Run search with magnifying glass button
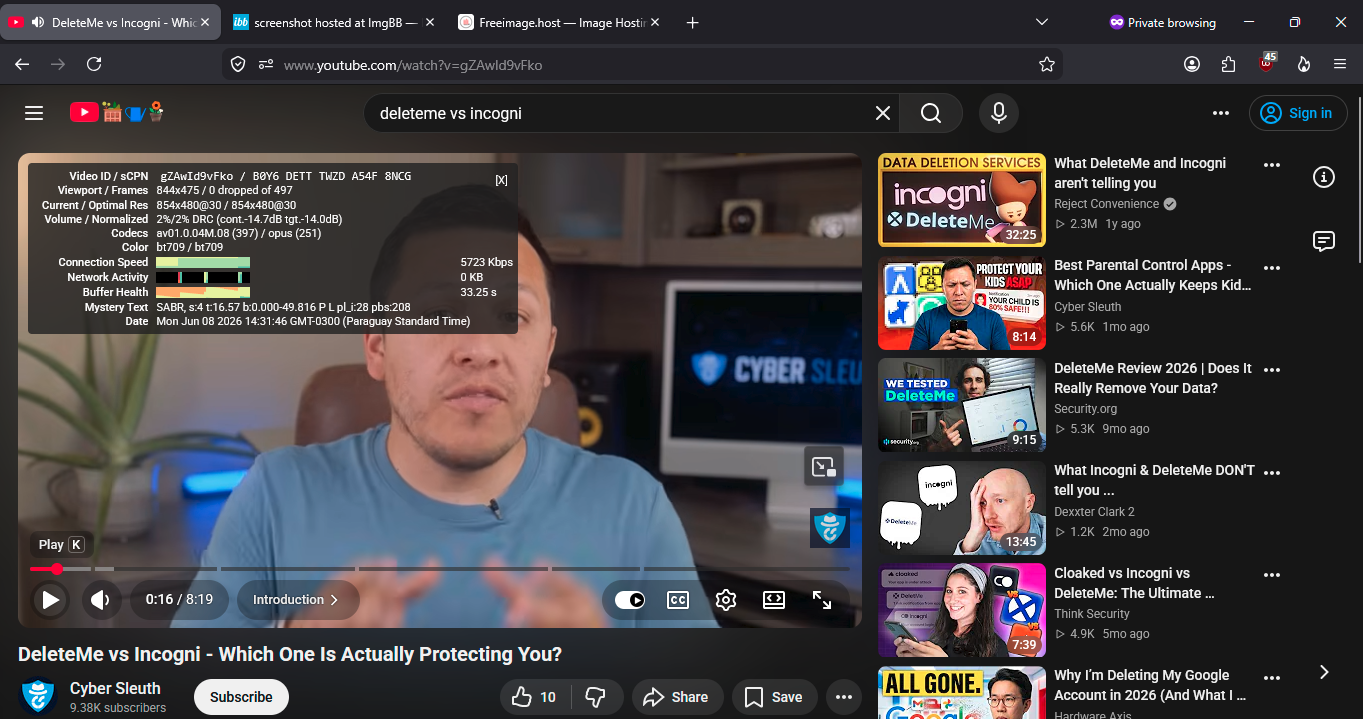The image size is (1363, 719). click(931, 113)
